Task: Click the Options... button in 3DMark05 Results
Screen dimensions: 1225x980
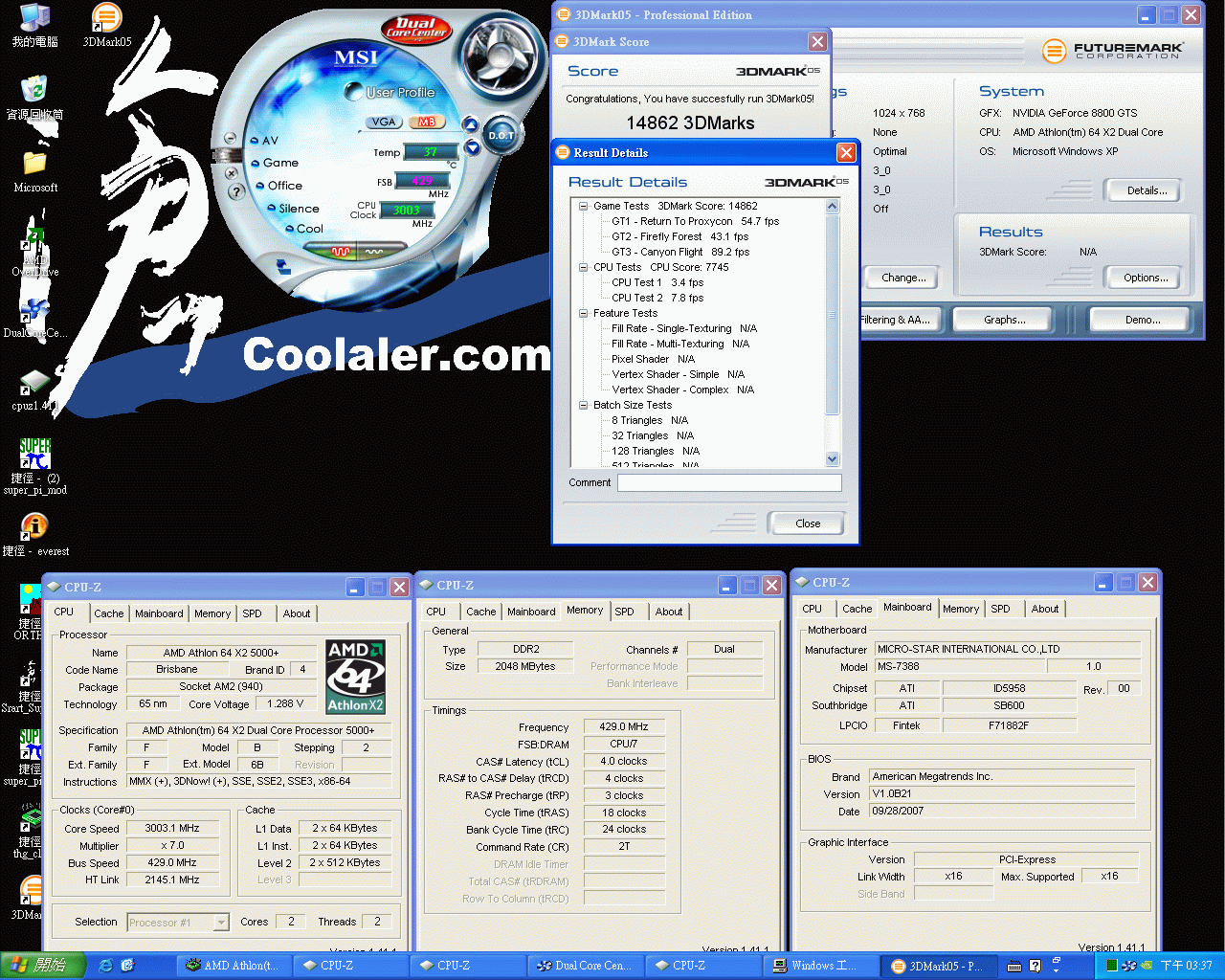Action: [x=1146, y=278]
